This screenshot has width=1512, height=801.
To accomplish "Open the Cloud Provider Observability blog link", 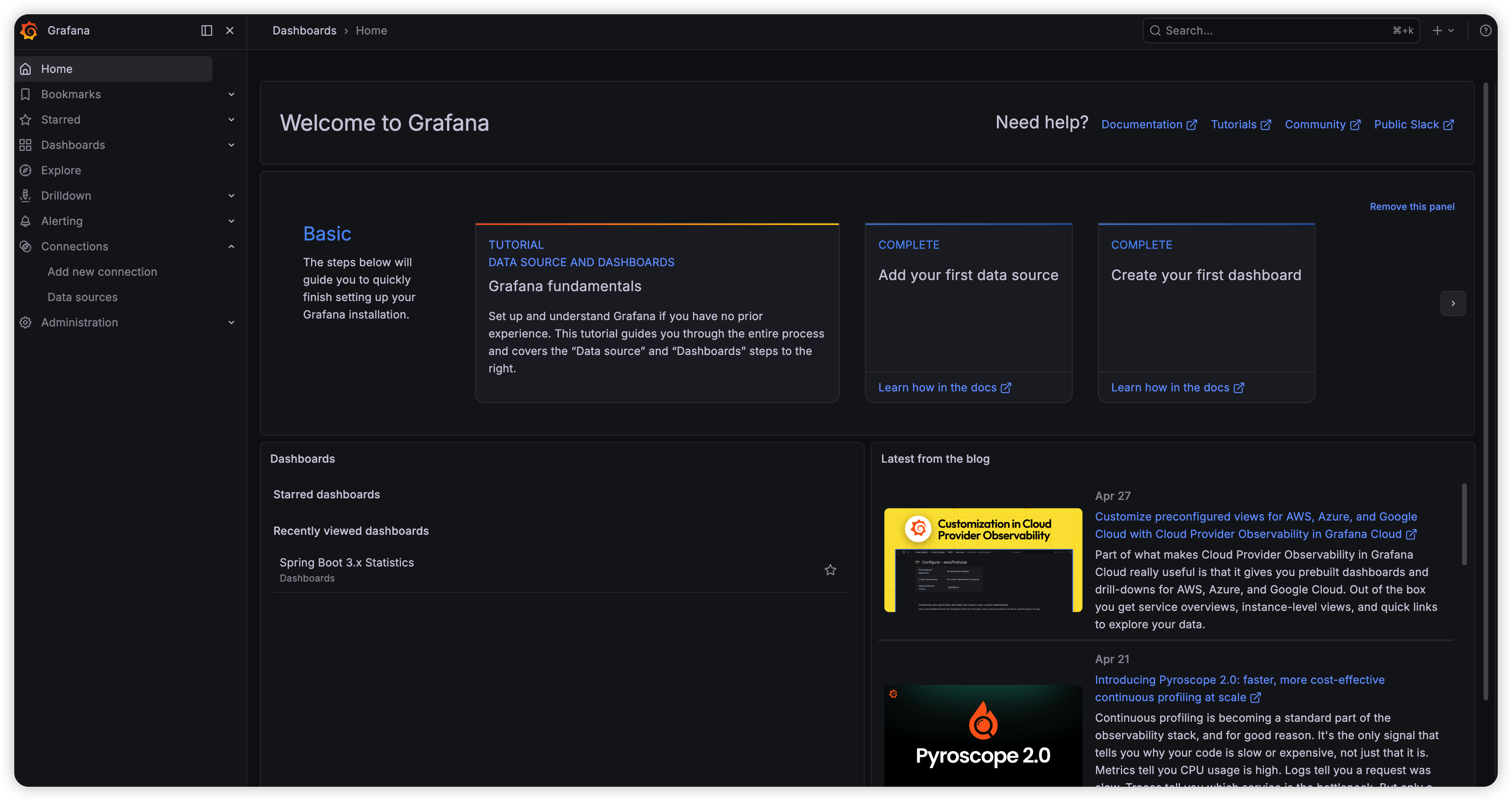I will 1256,525.
